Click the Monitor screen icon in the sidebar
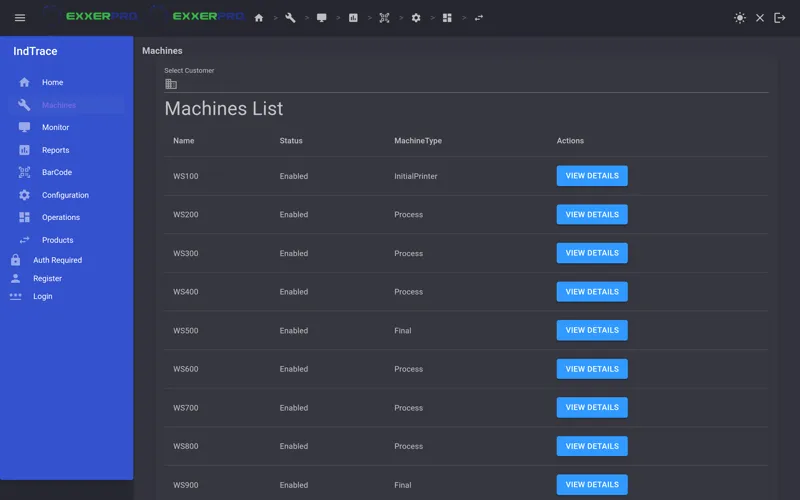This screenshot has height=500, width=800. tap(24, 127)
